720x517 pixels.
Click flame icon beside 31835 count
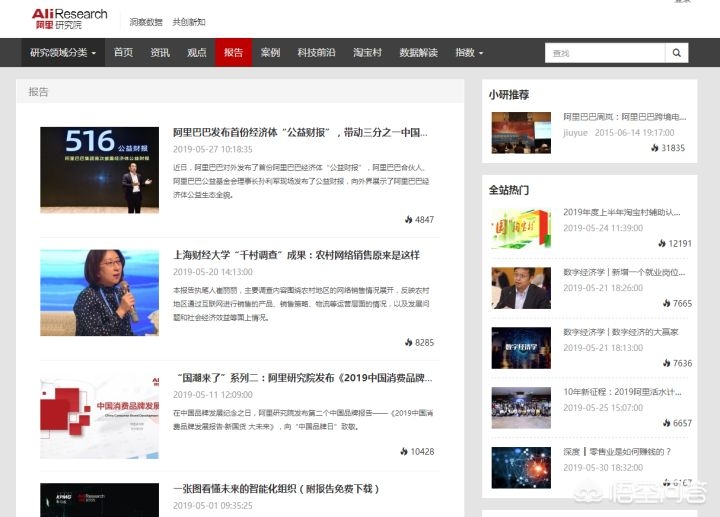(655, 148)
